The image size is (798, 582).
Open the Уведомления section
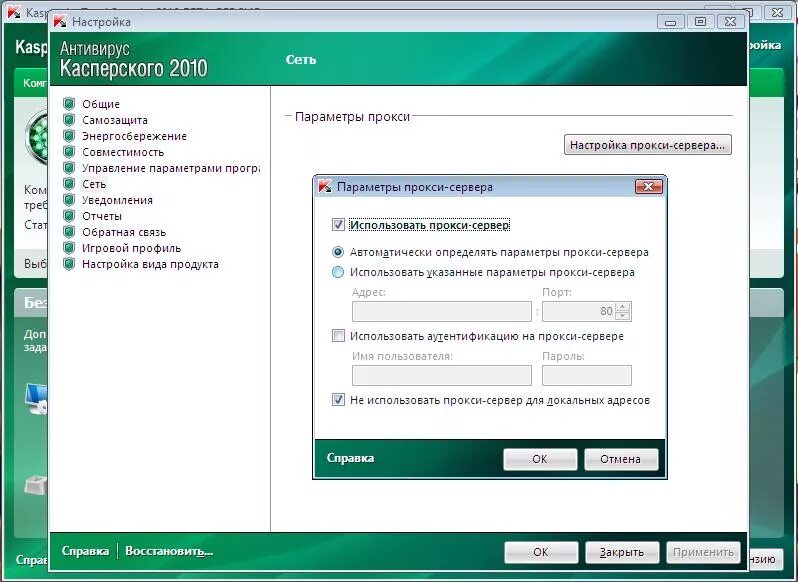(117, 200)
